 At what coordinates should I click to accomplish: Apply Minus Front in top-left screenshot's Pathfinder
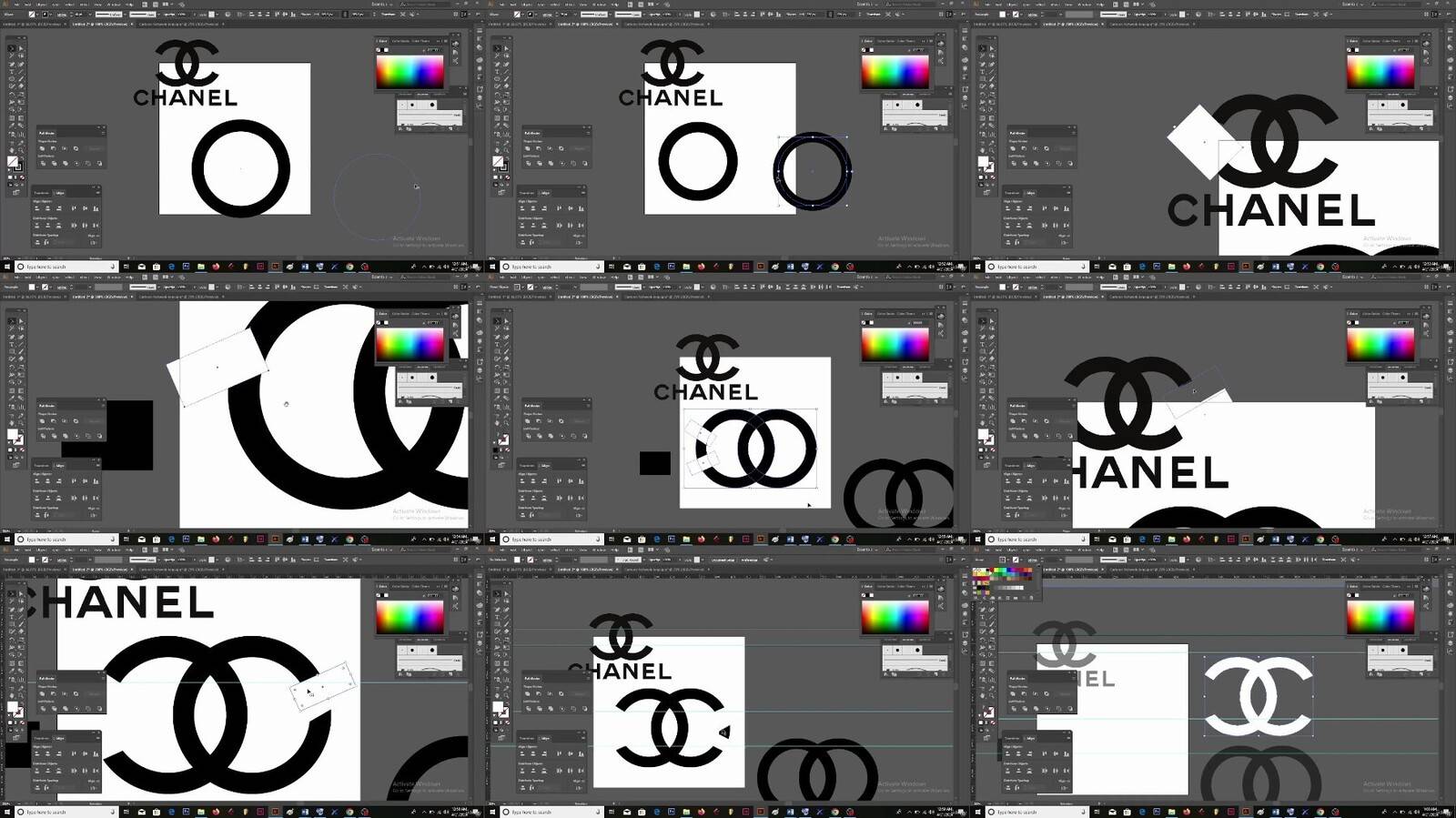(x=54, y=148)
